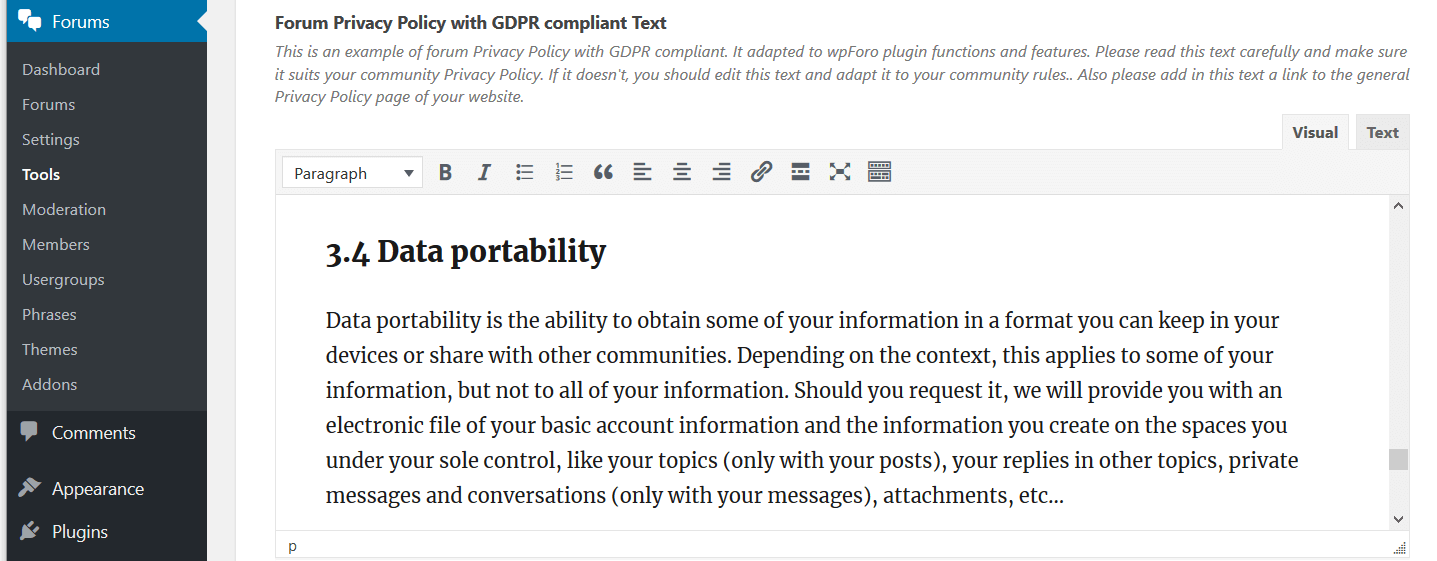Insert or edit a link
Screen dimensions: 1437x561
click(x=761, y=172)
